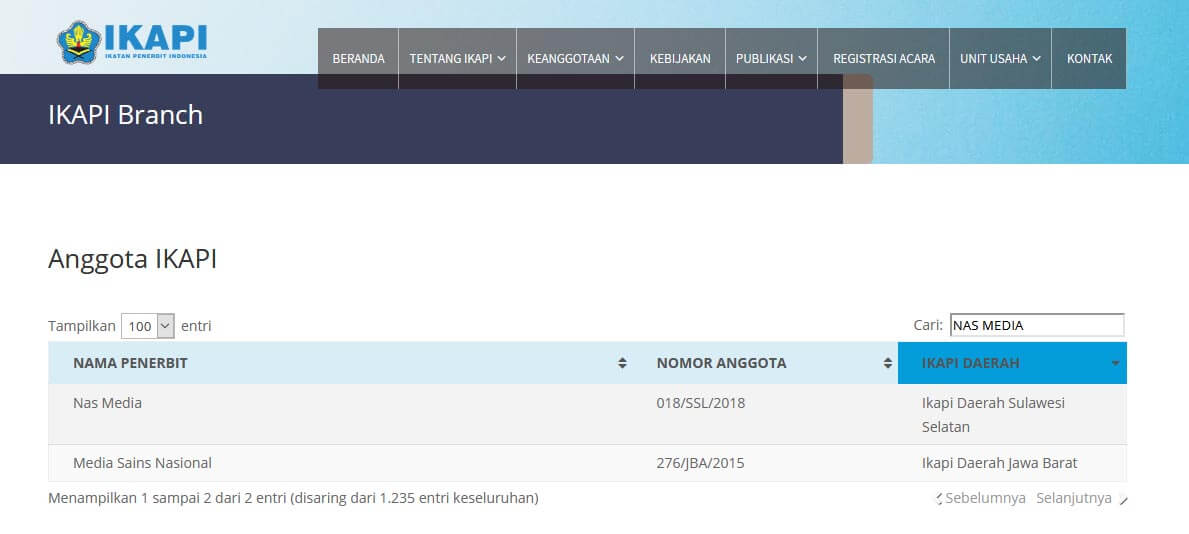Click the Selanjutnya pagination link
Viewport: 1189px width, 534px height.
pos(1074,498)
